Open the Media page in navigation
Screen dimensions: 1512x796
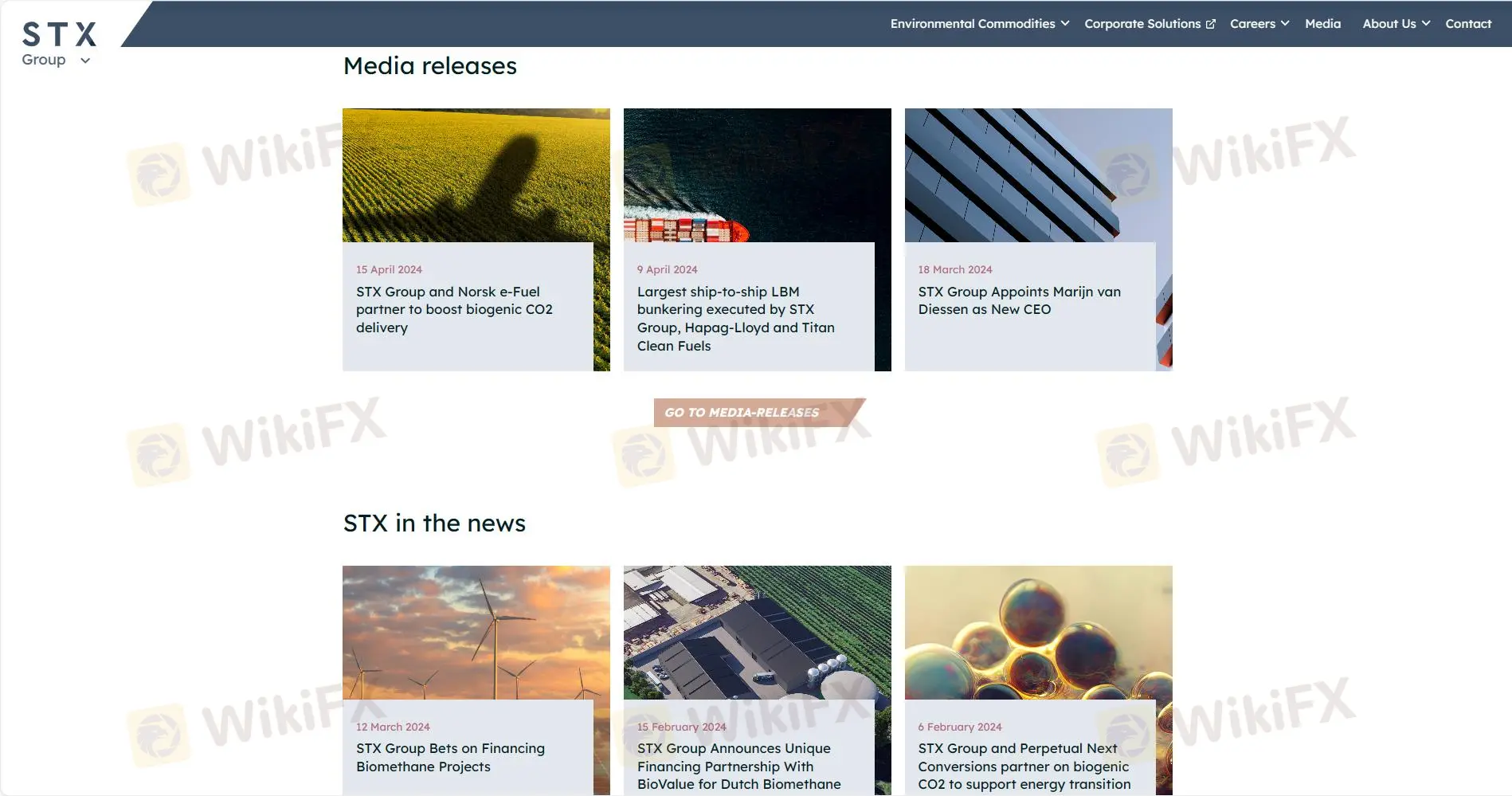[x=1322, y=24]
